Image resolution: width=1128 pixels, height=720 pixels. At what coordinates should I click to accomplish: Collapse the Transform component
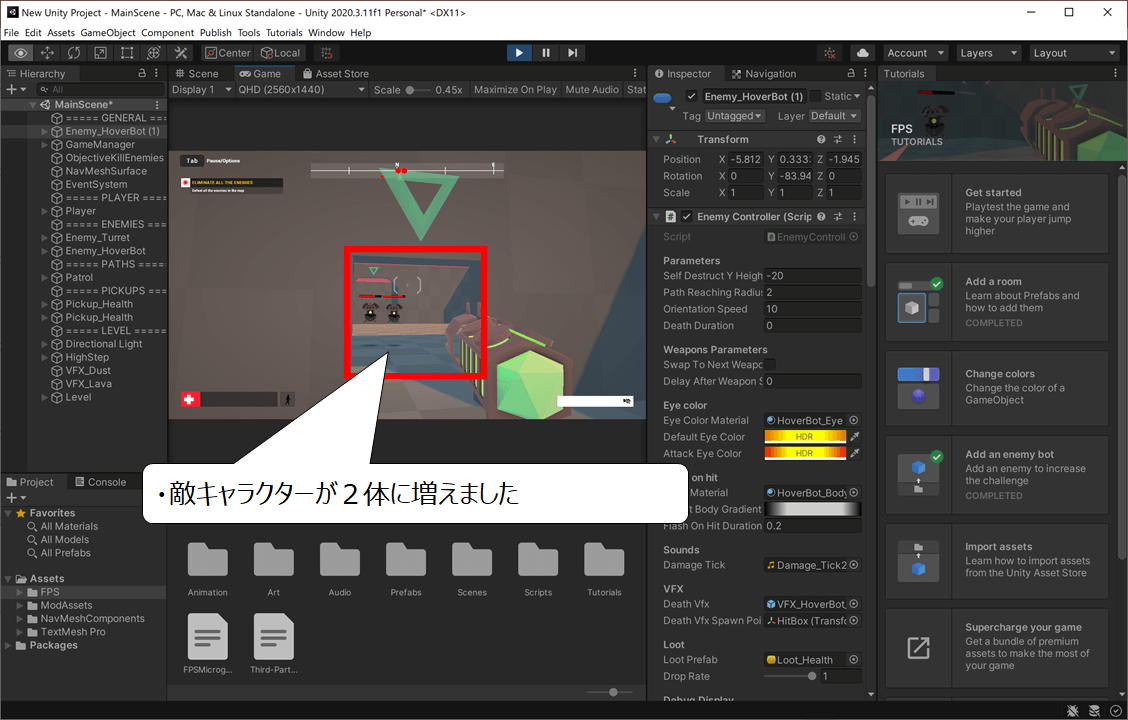pyautogui.click(x=656, y=140)
